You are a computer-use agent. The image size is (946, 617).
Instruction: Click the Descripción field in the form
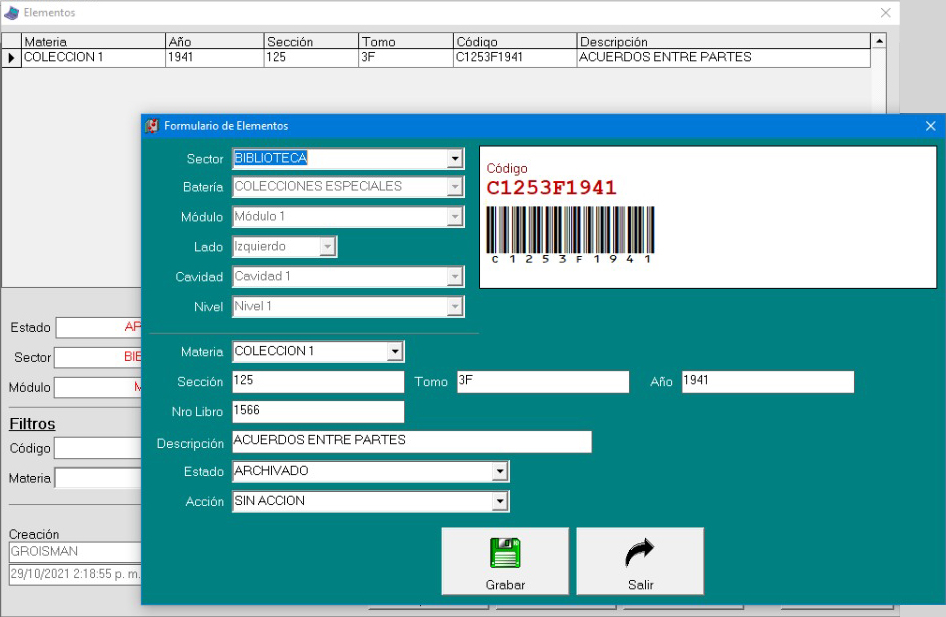(411, 442)
